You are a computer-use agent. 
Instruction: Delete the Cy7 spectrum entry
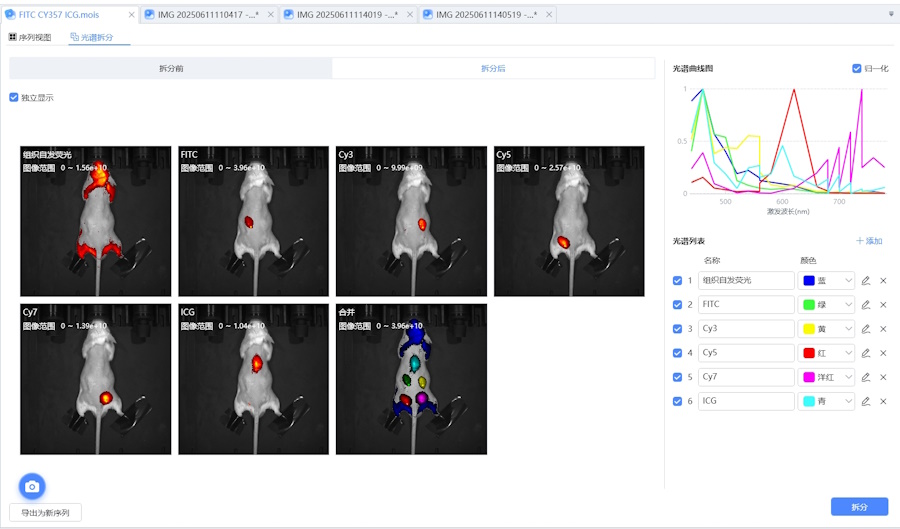click(883, 377)
